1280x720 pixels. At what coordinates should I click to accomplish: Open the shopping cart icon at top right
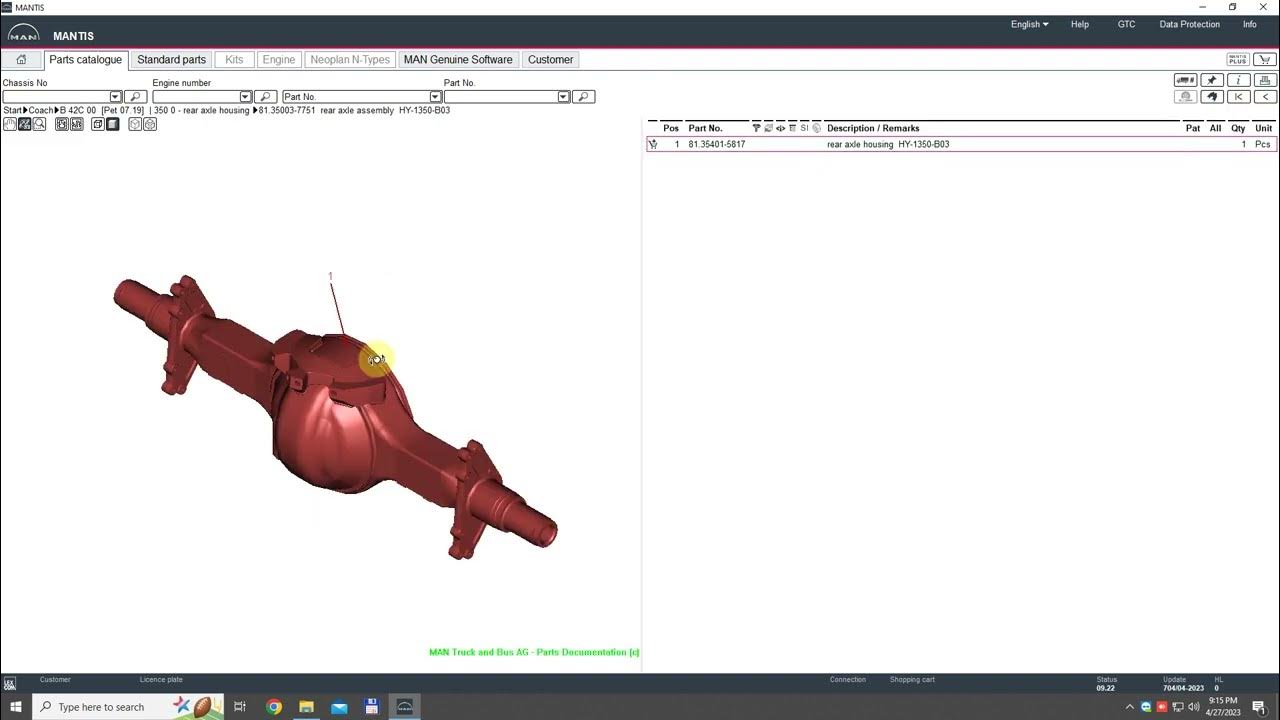(1265, 60)
